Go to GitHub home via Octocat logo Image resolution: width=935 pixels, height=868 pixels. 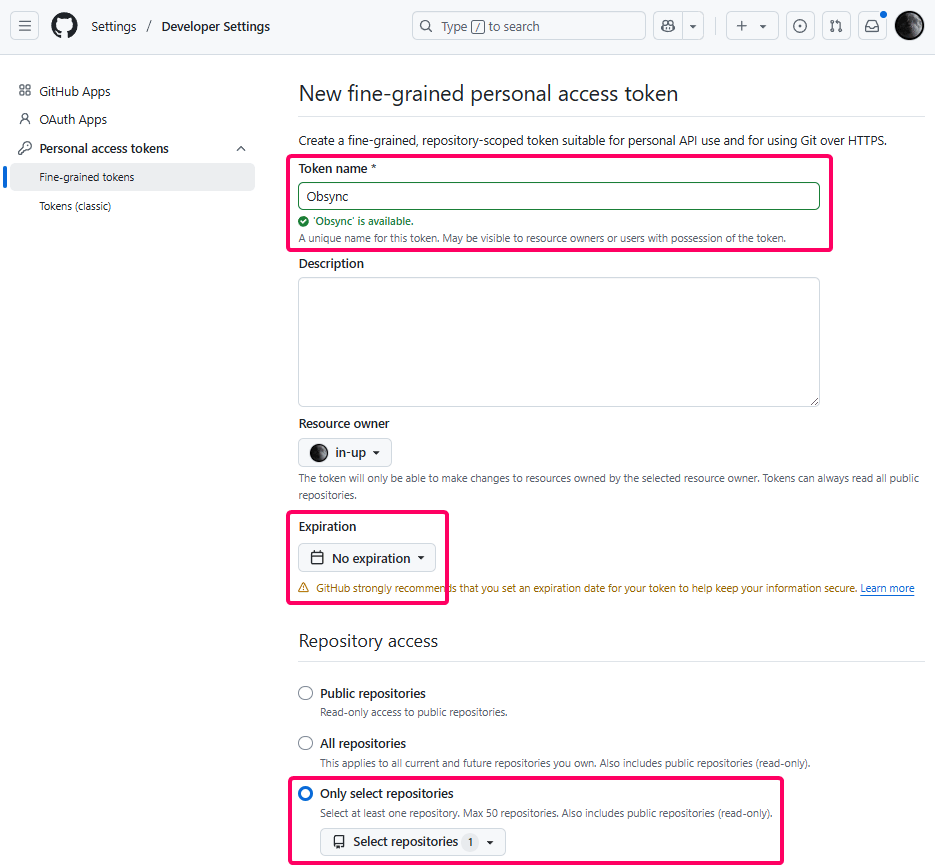[64, 26]
